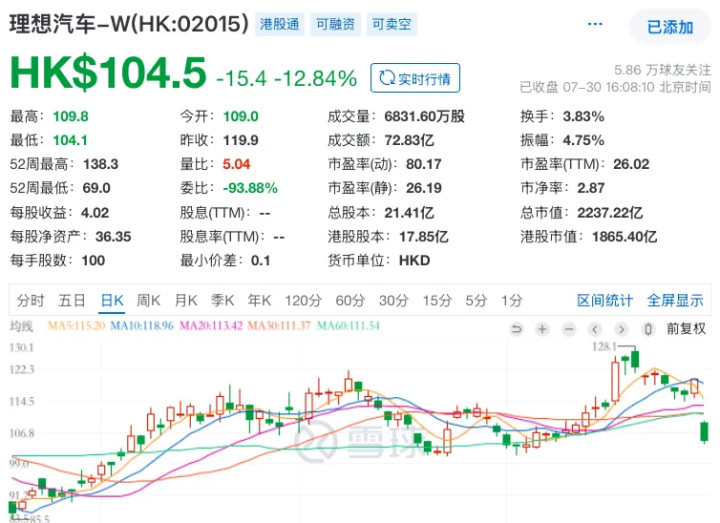Viewport: 720px width, 523px height.
Task: Click the 理想汽车-W(HK:02015) stock title
Action: tap(129, 24)
